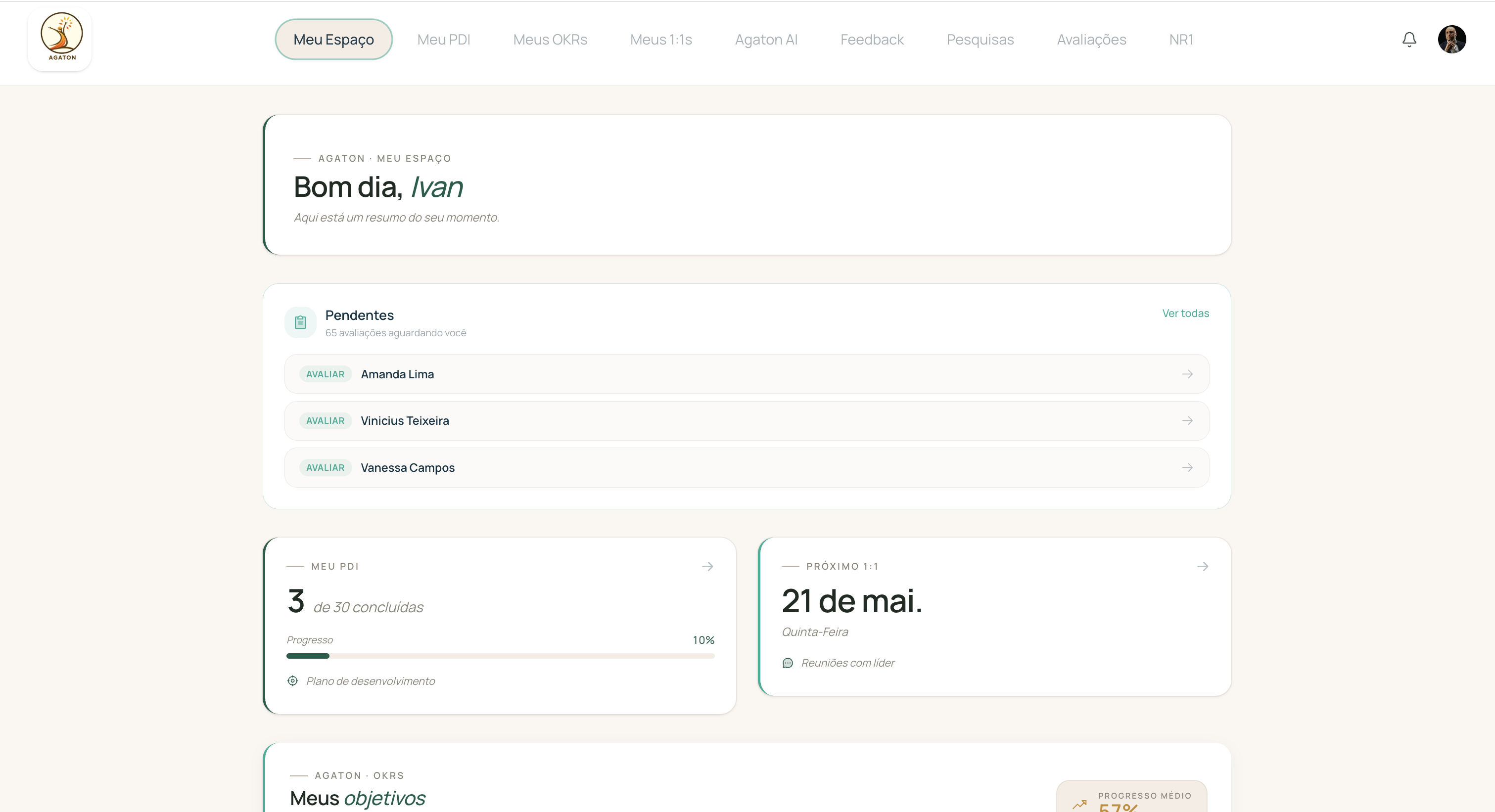
Task: Click the Pendentes clipboard icon
Action: (300, 322)
